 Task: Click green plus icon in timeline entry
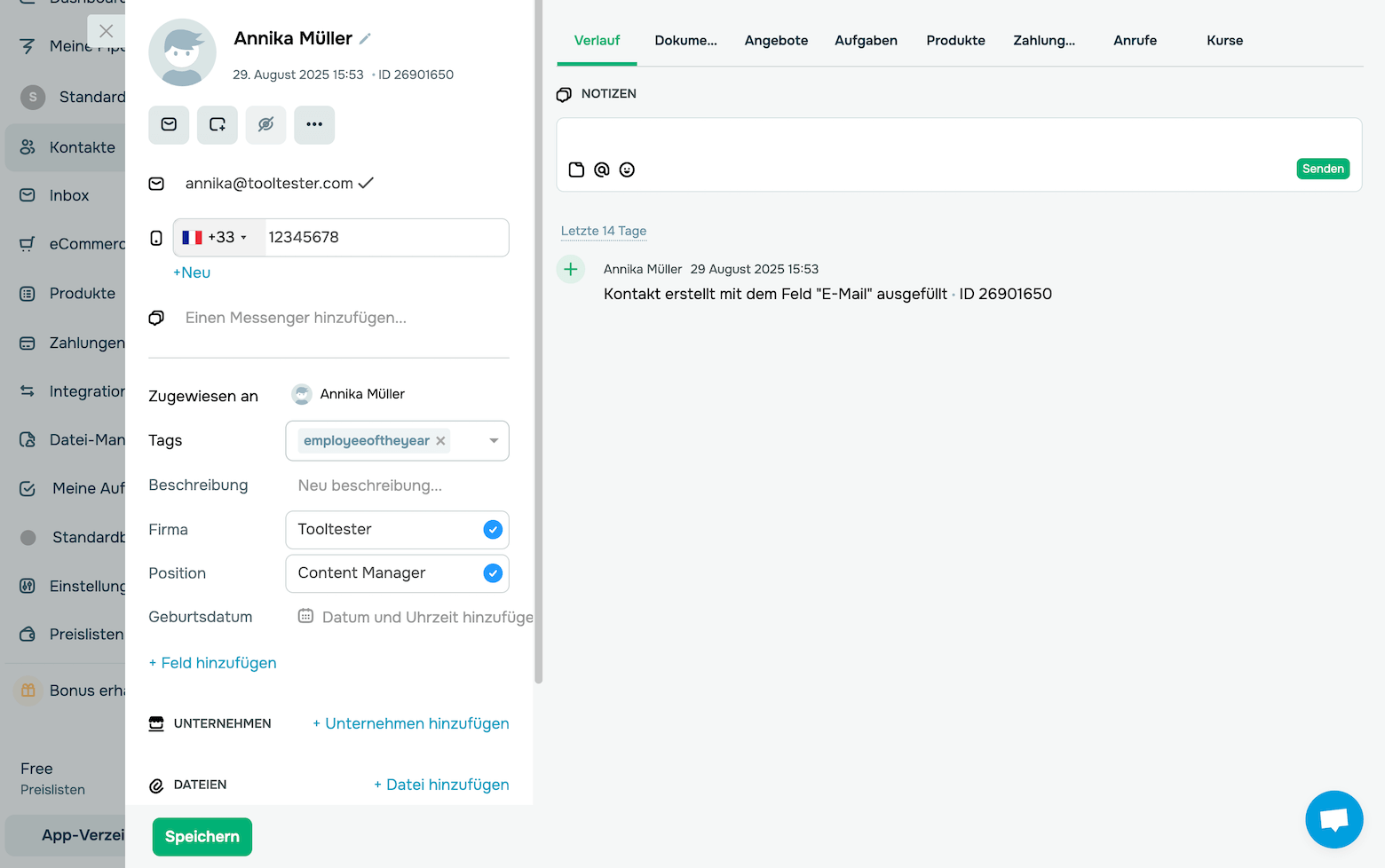click(x=571, y=269)
